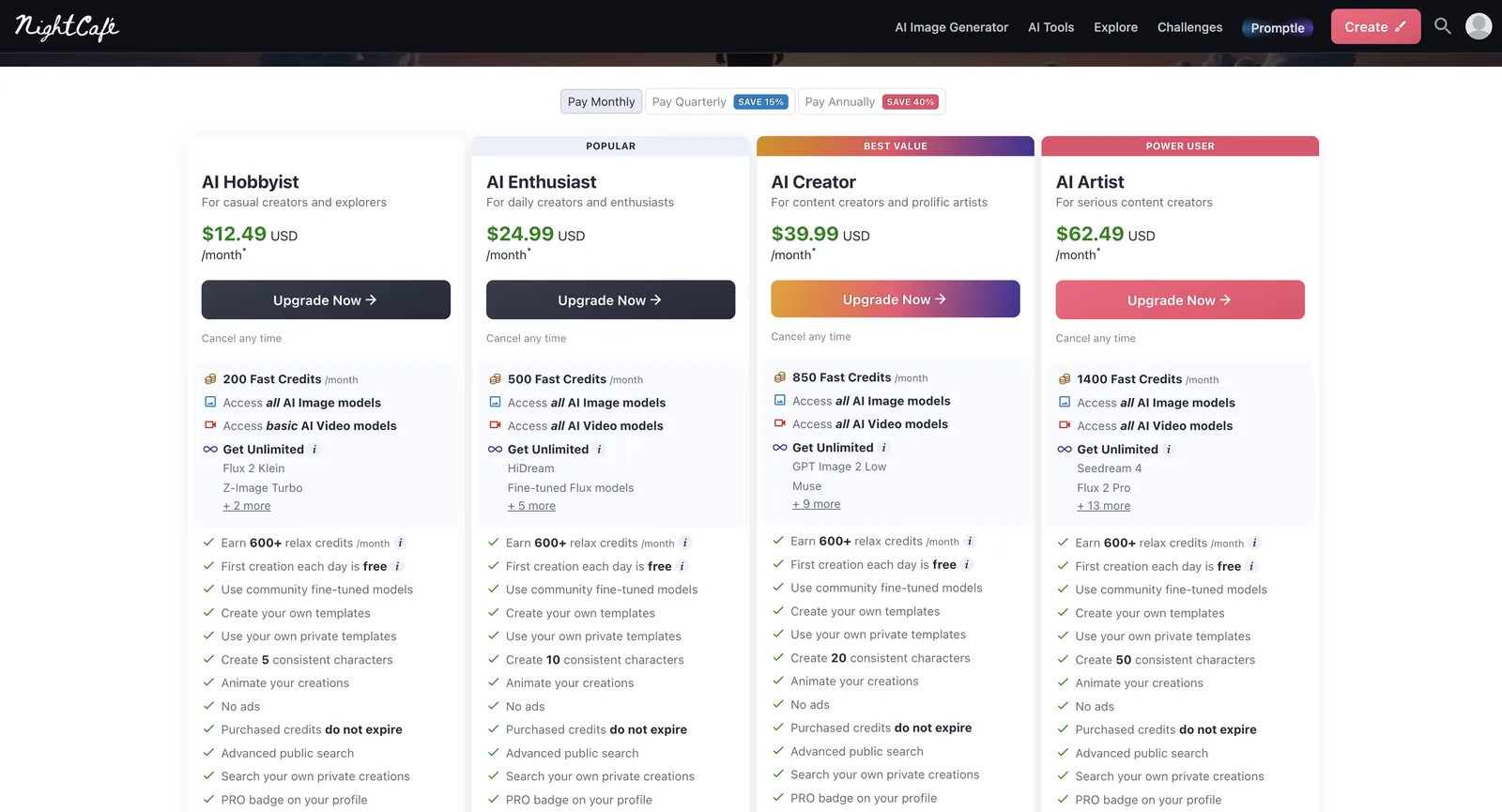Click the coins icon by 200 Fast Credits
Screen dimensions: 1502x812
[x=210, y=379]
